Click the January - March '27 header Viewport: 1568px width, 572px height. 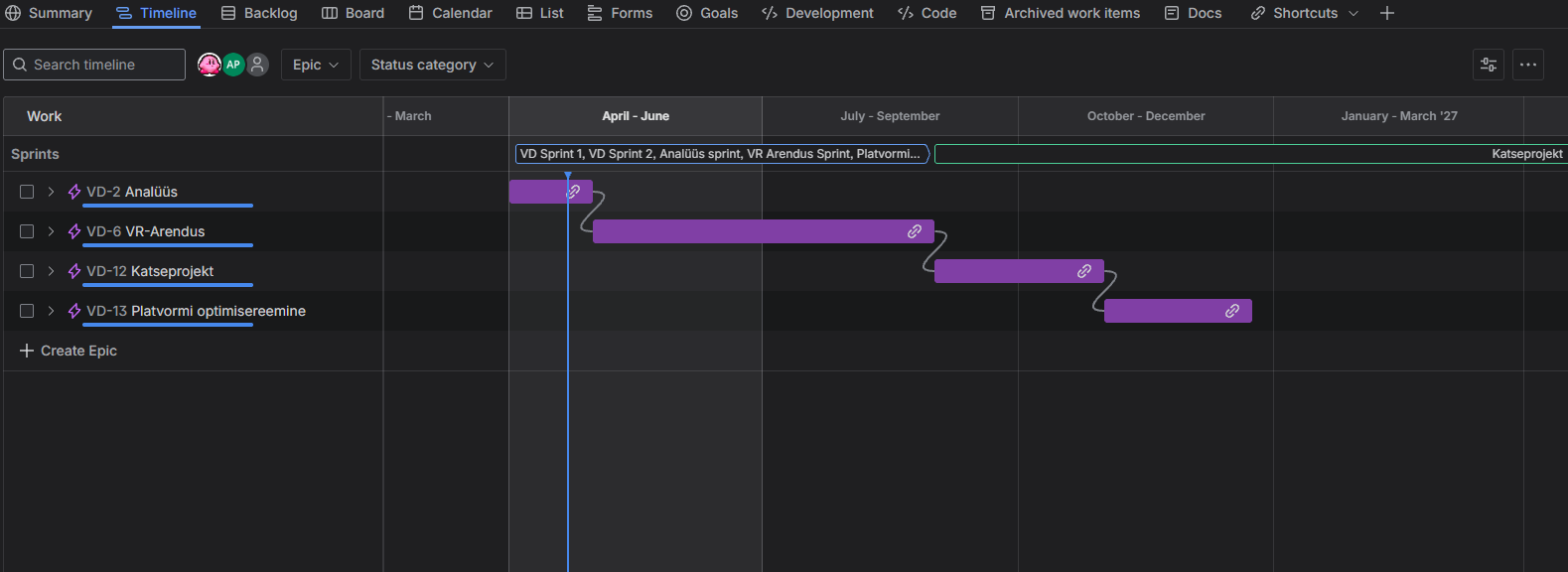pyautogui.click(x=1399, y=116)
